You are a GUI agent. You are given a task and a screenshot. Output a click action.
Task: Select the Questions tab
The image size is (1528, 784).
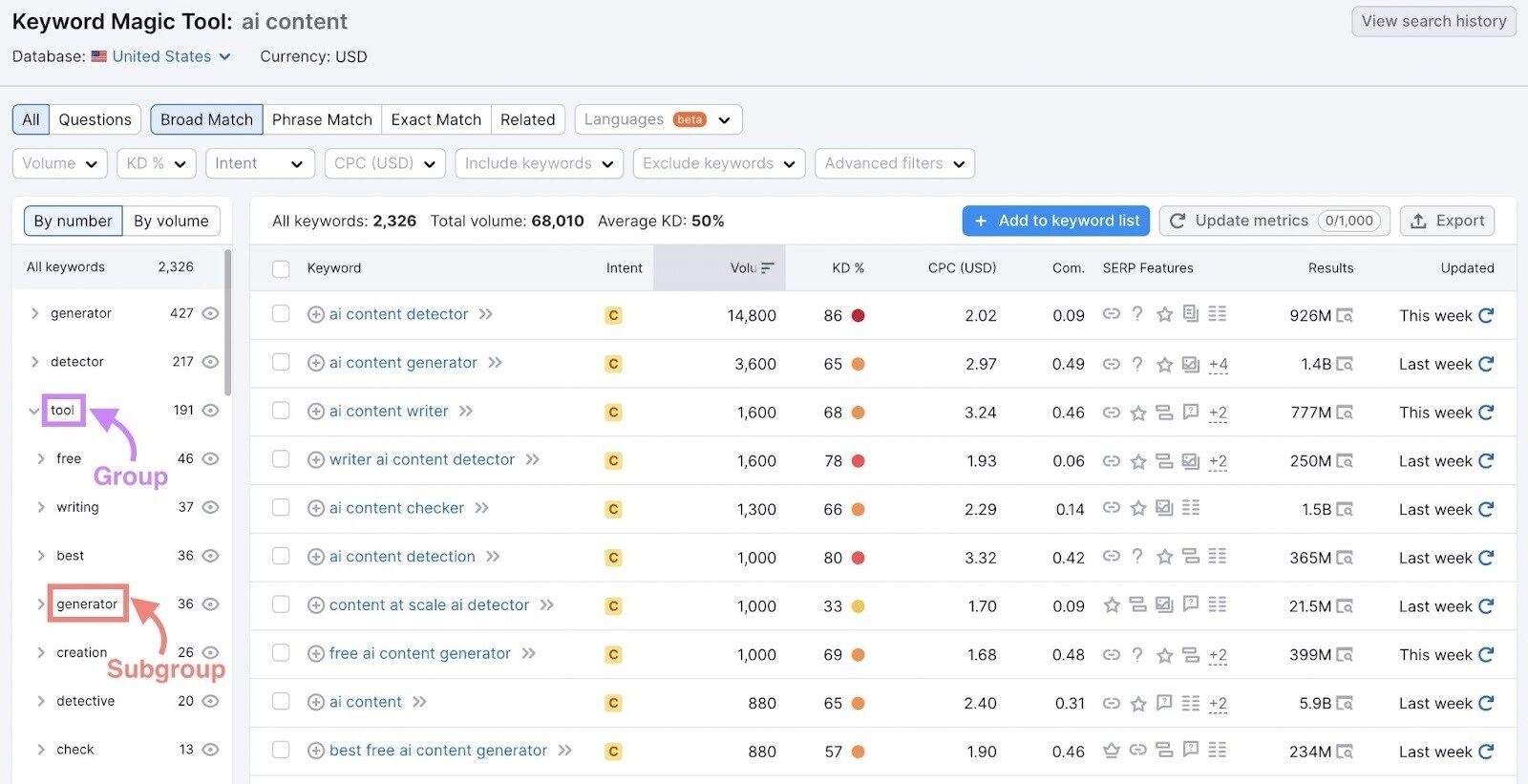[95, 119]
